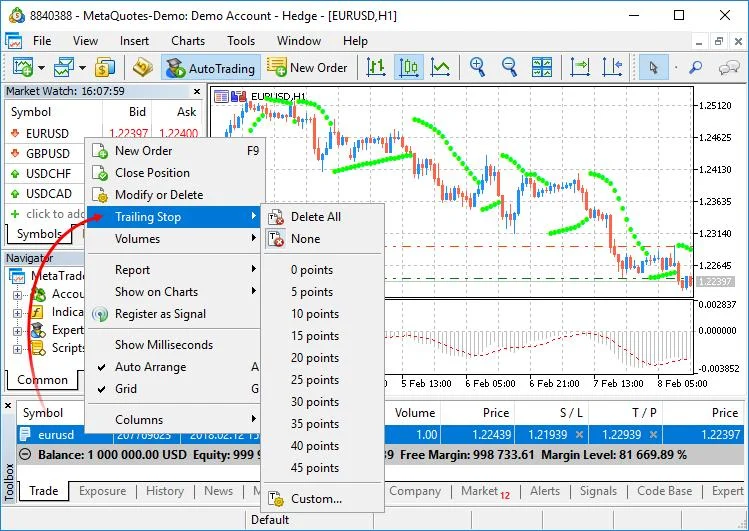Select None trailing stop option
The image size is (749, 531).
pyautogui.click(x=323, y=239)
